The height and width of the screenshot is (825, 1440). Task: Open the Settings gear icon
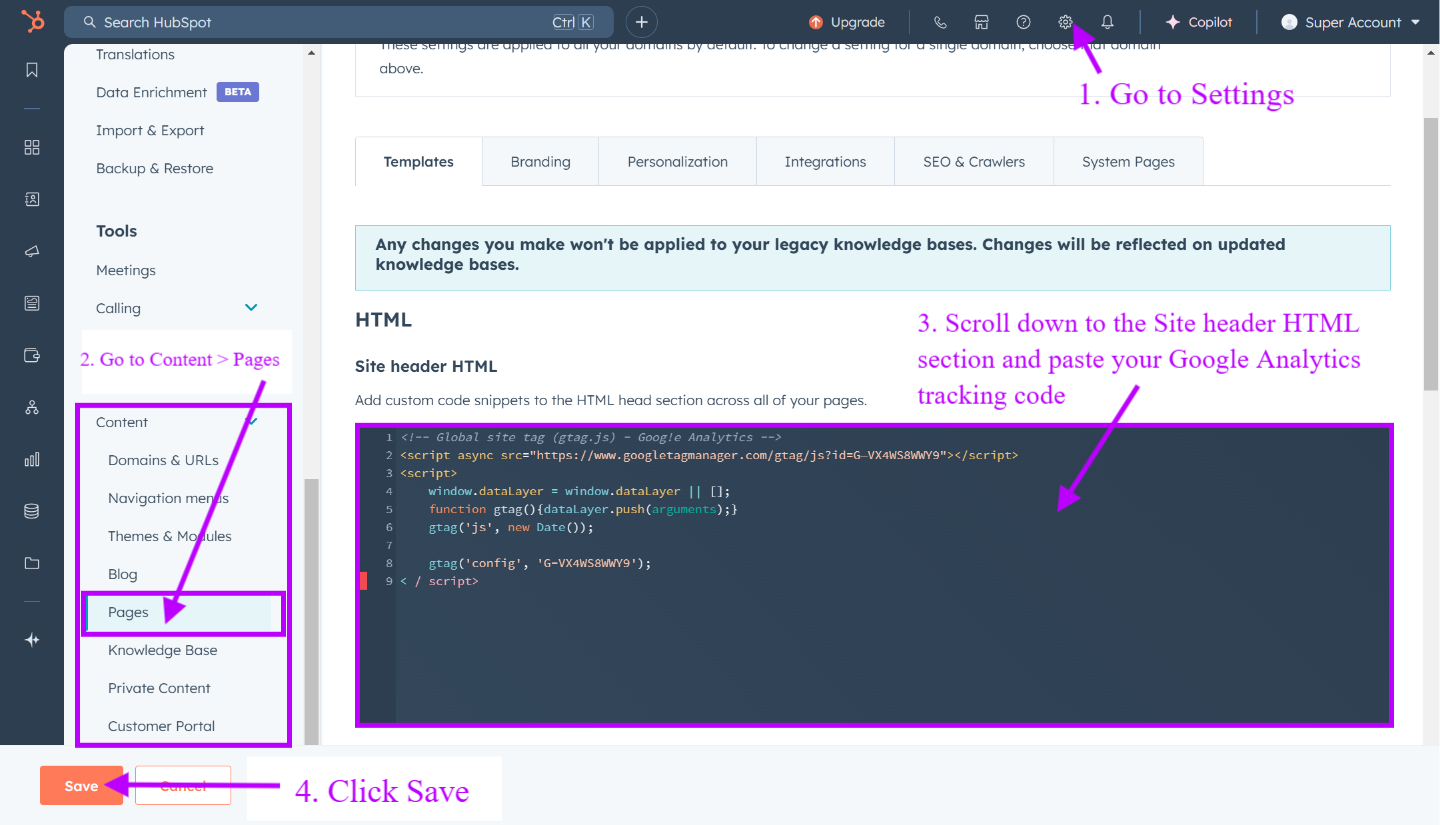1065,22
